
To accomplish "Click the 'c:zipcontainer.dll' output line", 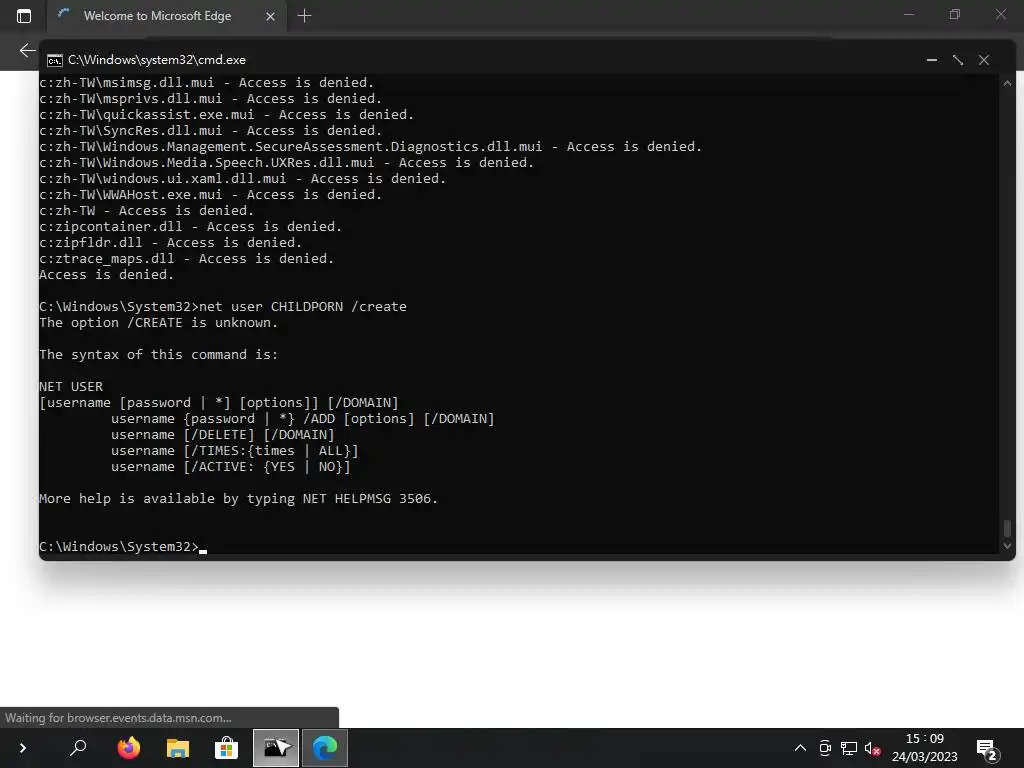I will coord(191,227).
